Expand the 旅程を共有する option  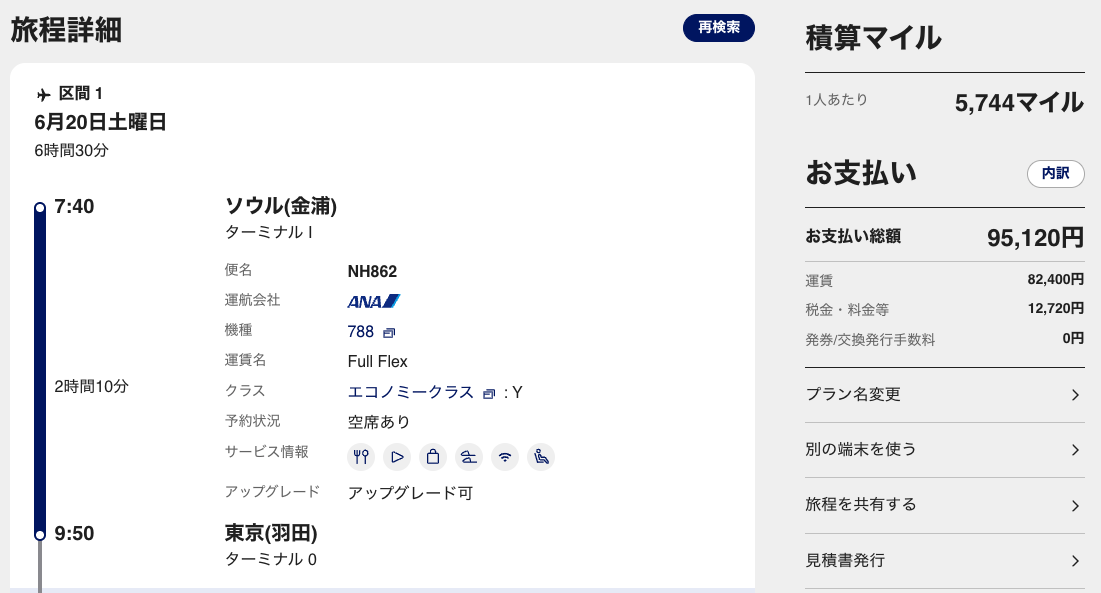(x=944, y=505)
